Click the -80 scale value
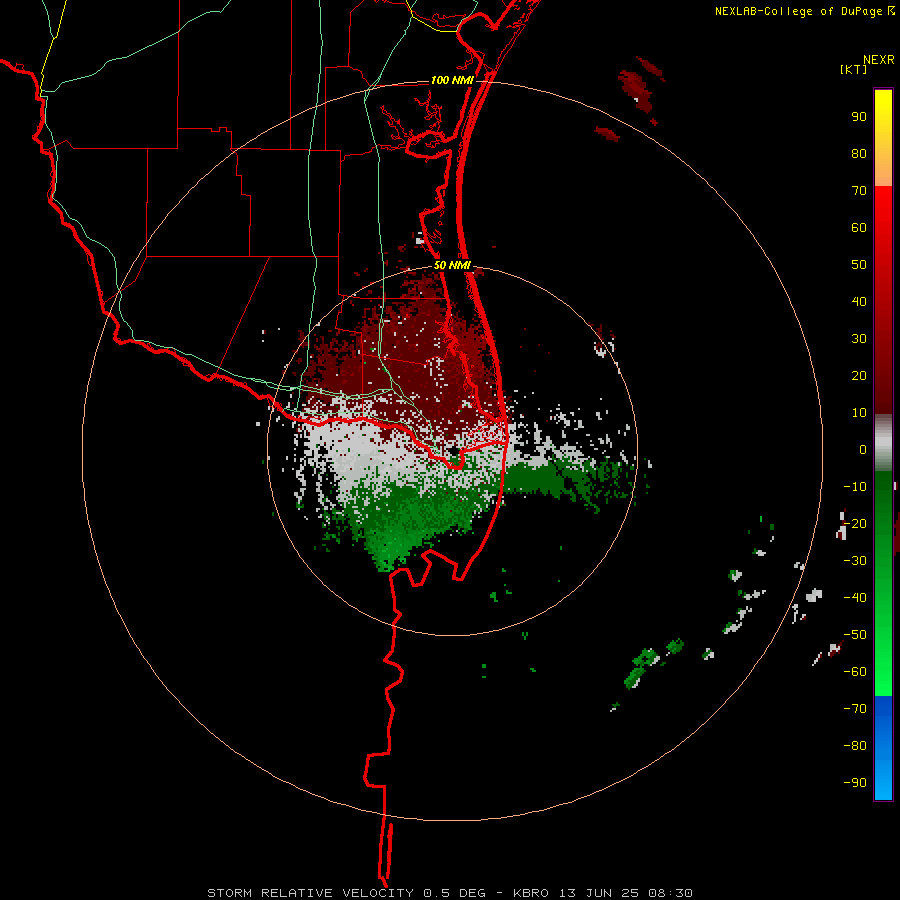 [x=855, y=746]
